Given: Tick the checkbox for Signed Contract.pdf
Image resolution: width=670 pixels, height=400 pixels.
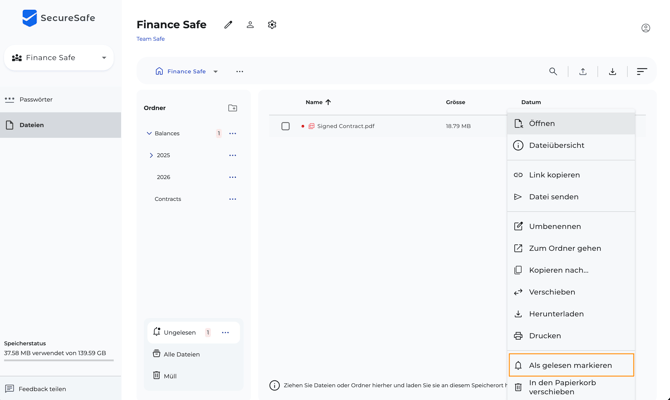Looking at the screenshot, I should [x=285, y=126].
